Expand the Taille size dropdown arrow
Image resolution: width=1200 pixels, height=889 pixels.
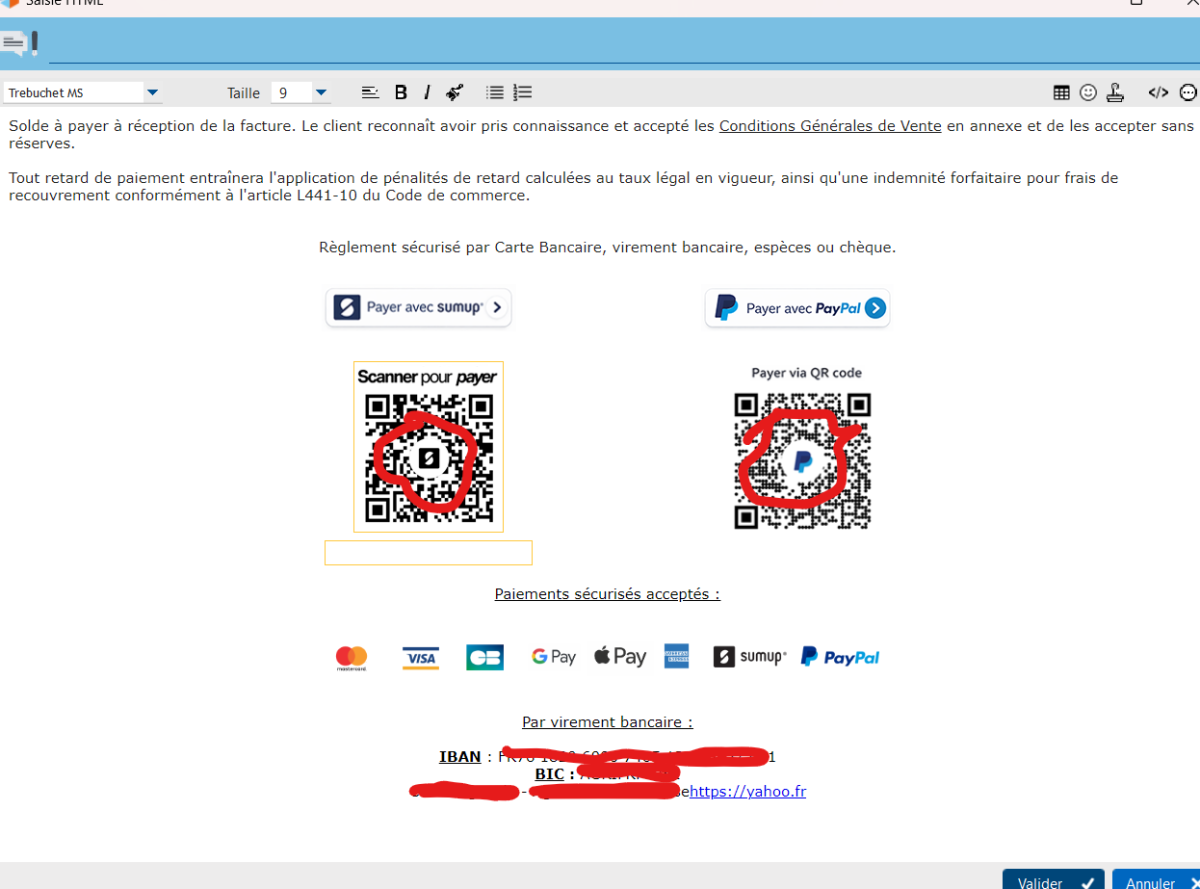(321, 93)
